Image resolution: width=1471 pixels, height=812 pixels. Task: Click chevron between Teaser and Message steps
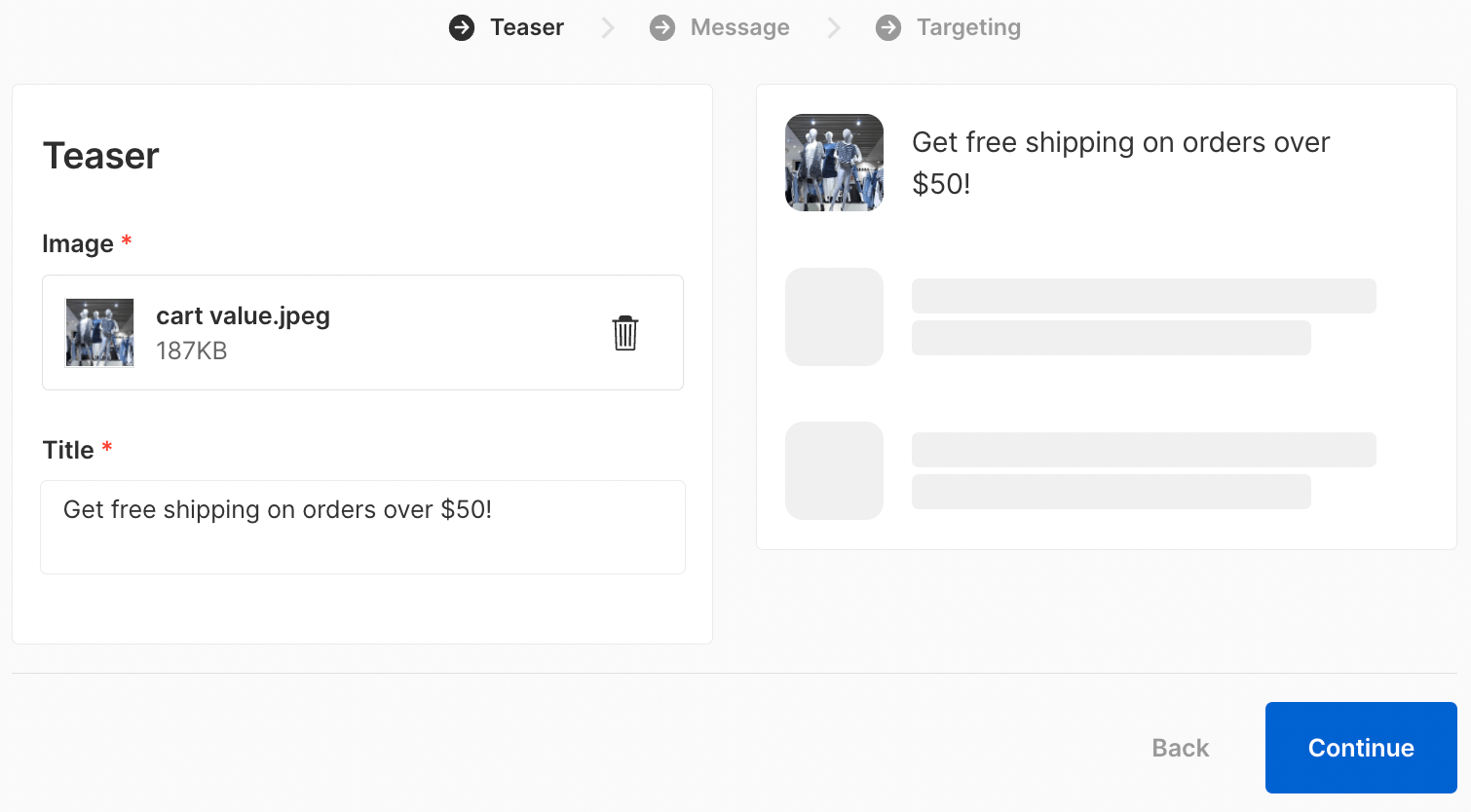click(608, 28)
